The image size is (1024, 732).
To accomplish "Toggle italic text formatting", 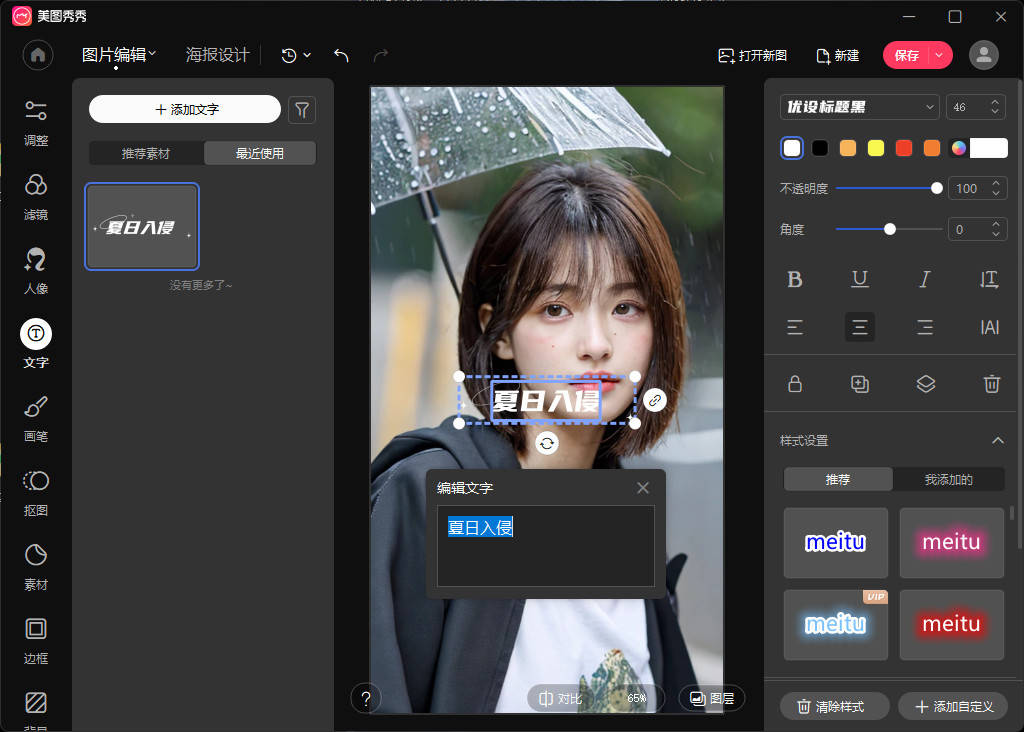I will tap(925, 279).
